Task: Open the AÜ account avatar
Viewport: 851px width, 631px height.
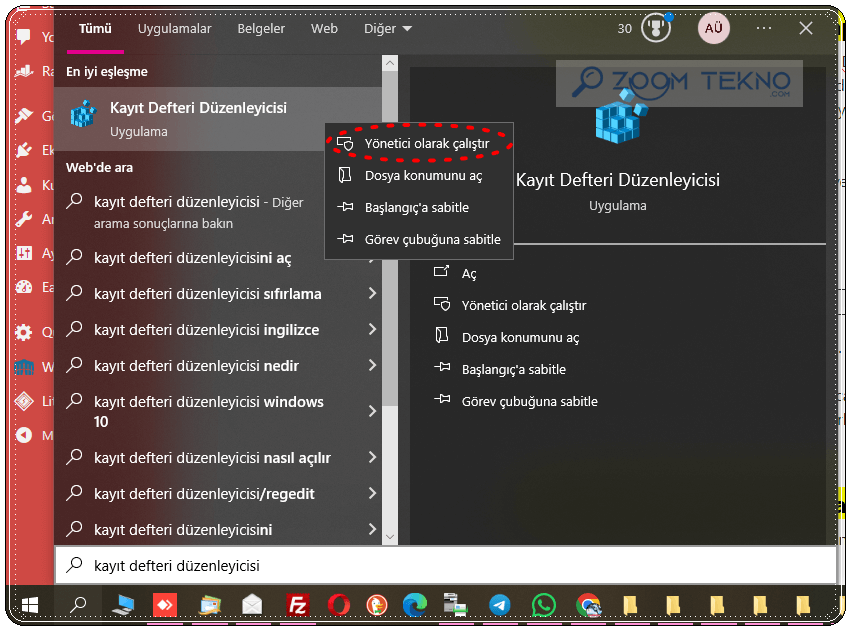Action: [713, 28]
